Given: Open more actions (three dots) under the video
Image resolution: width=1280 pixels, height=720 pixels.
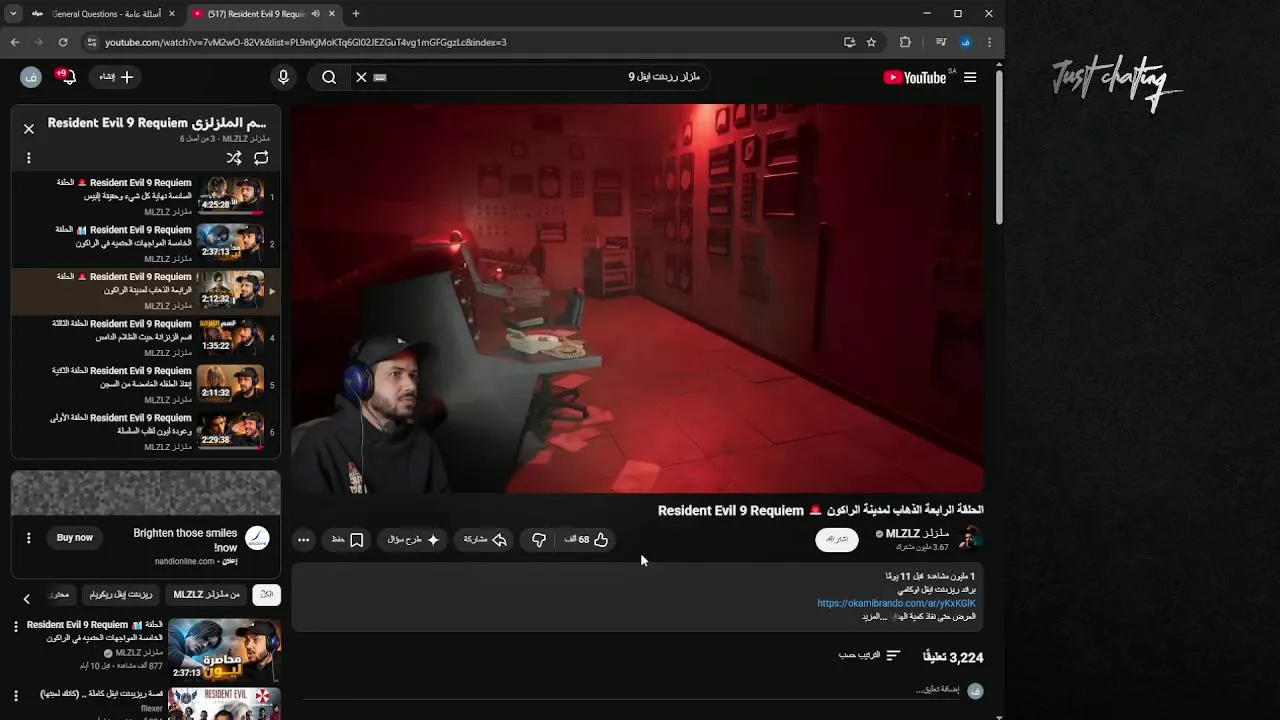Looking at the screenshot, I should (304, 540).
